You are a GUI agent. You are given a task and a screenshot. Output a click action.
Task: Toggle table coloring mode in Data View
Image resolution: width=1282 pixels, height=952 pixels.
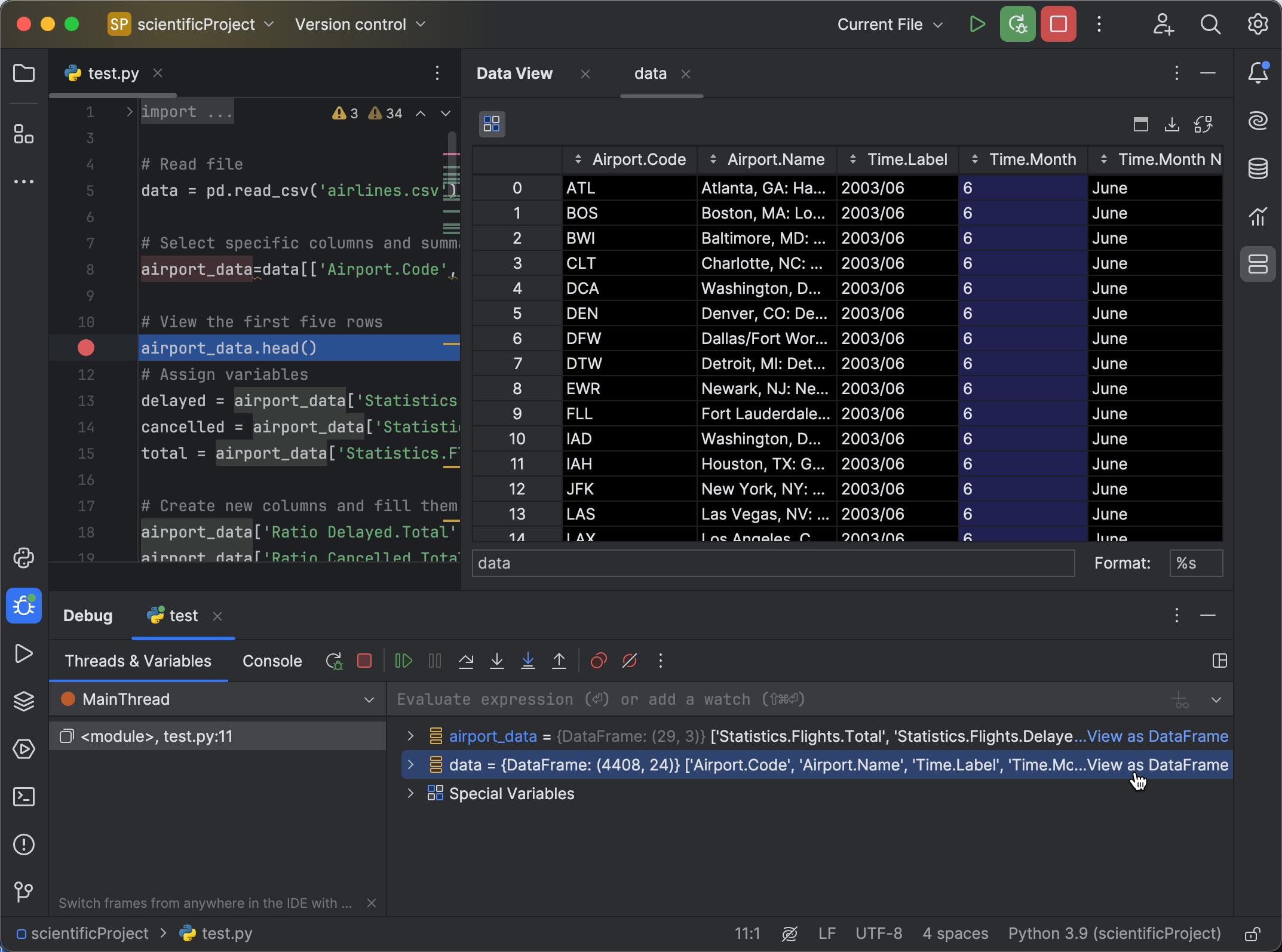point(492,124)
